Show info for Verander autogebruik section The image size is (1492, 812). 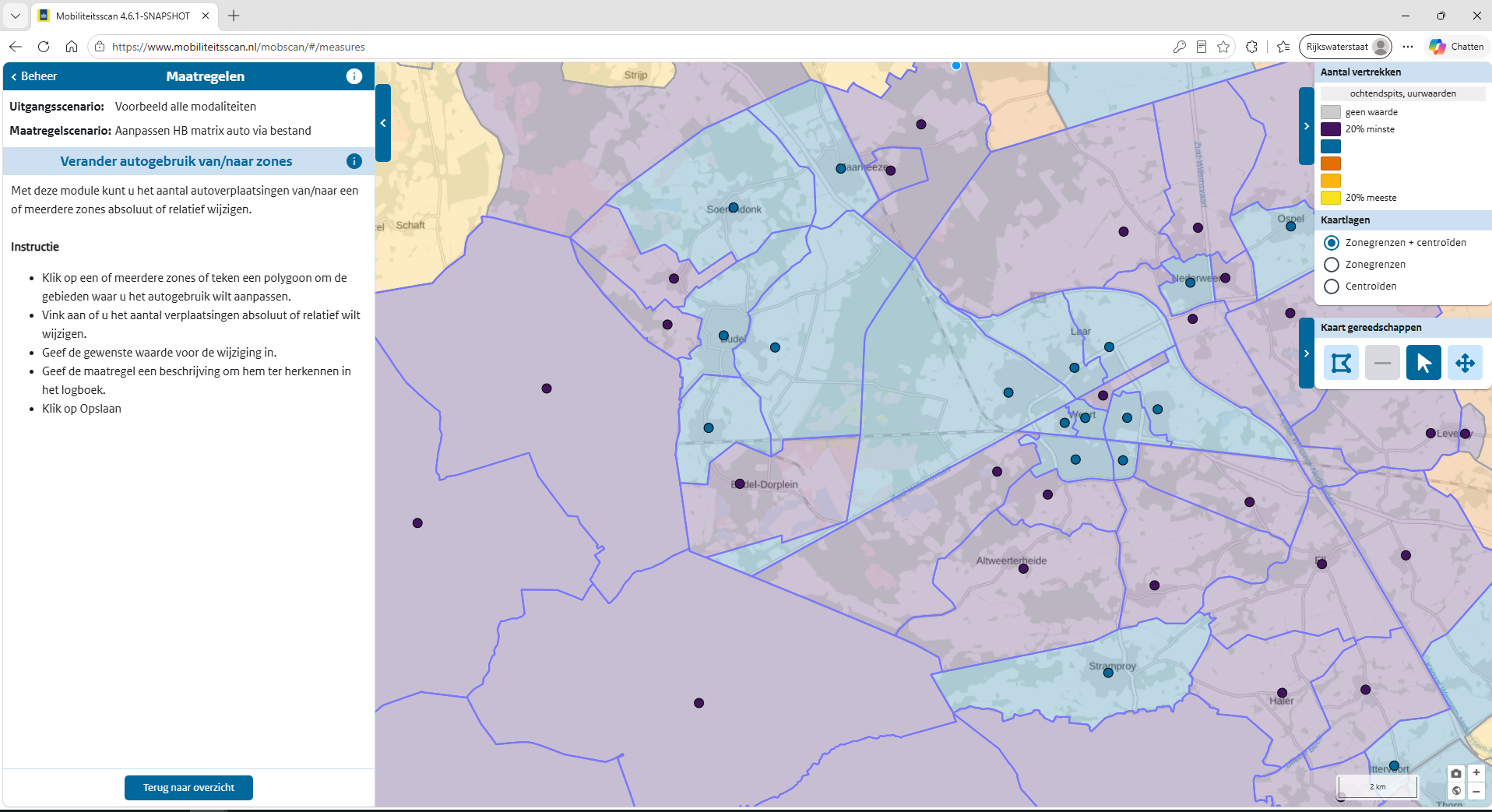[x=354, y=161]
